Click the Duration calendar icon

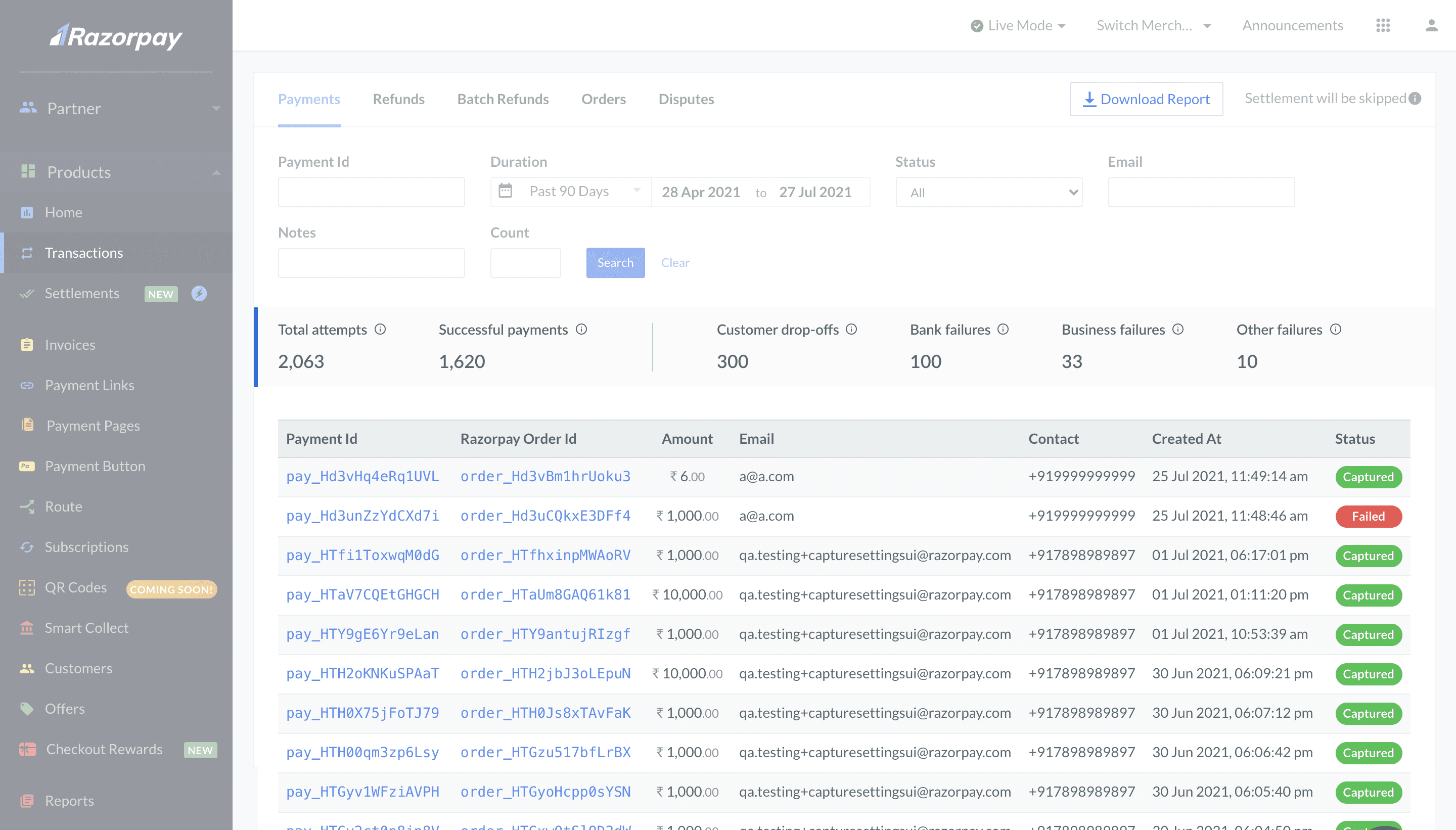tap(505, 191)
